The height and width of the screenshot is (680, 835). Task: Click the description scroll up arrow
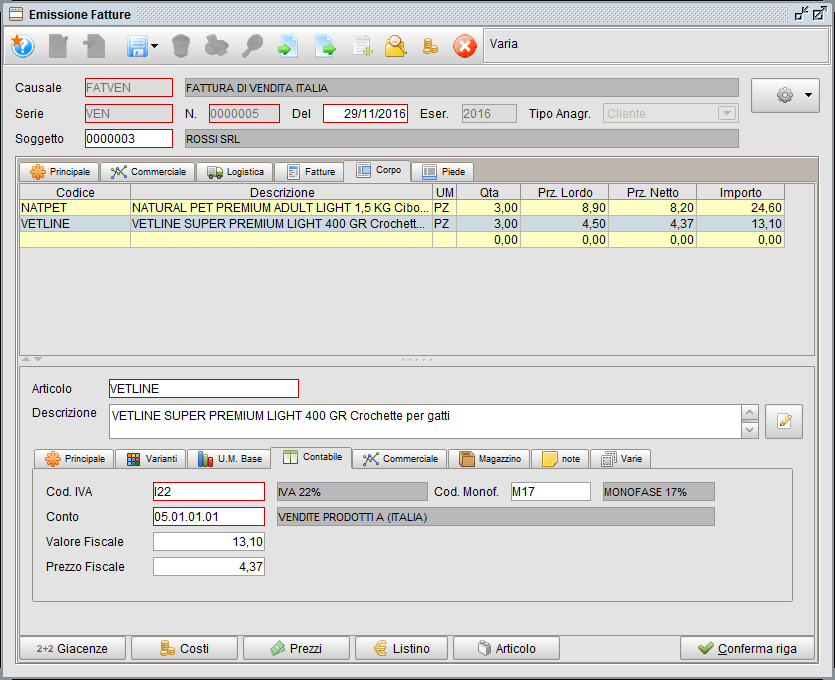click(x=750, y=413)
